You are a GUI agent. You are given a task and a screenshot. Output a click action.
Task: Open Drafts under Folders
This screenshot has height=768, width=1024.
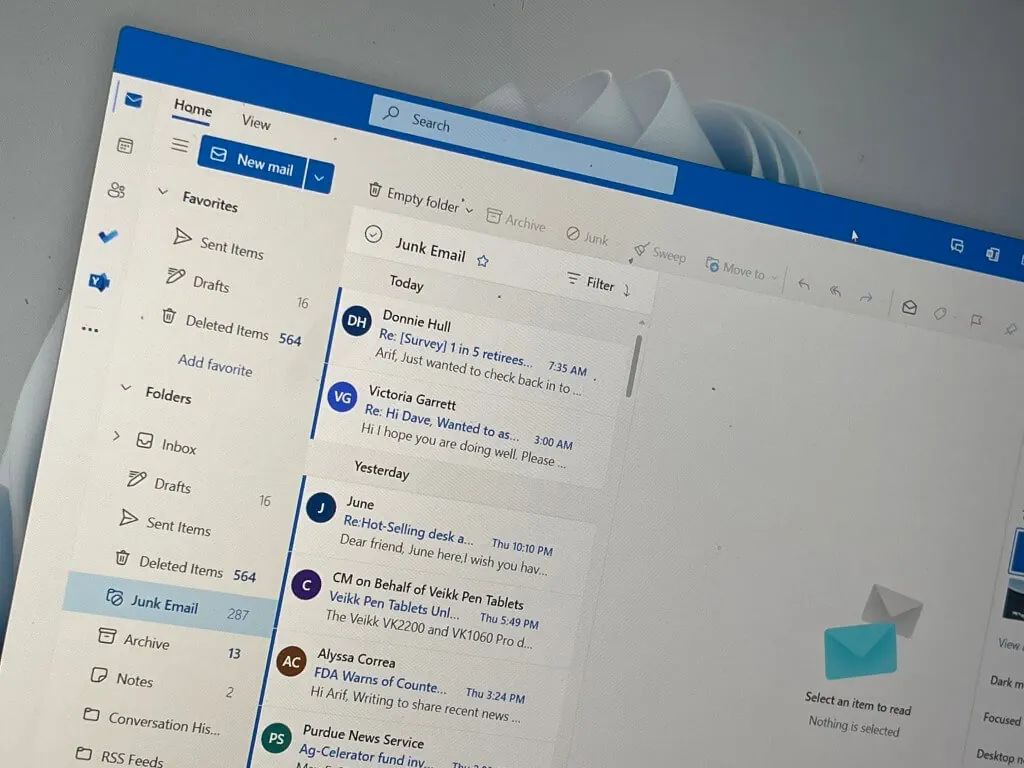(x=159, y=483)
